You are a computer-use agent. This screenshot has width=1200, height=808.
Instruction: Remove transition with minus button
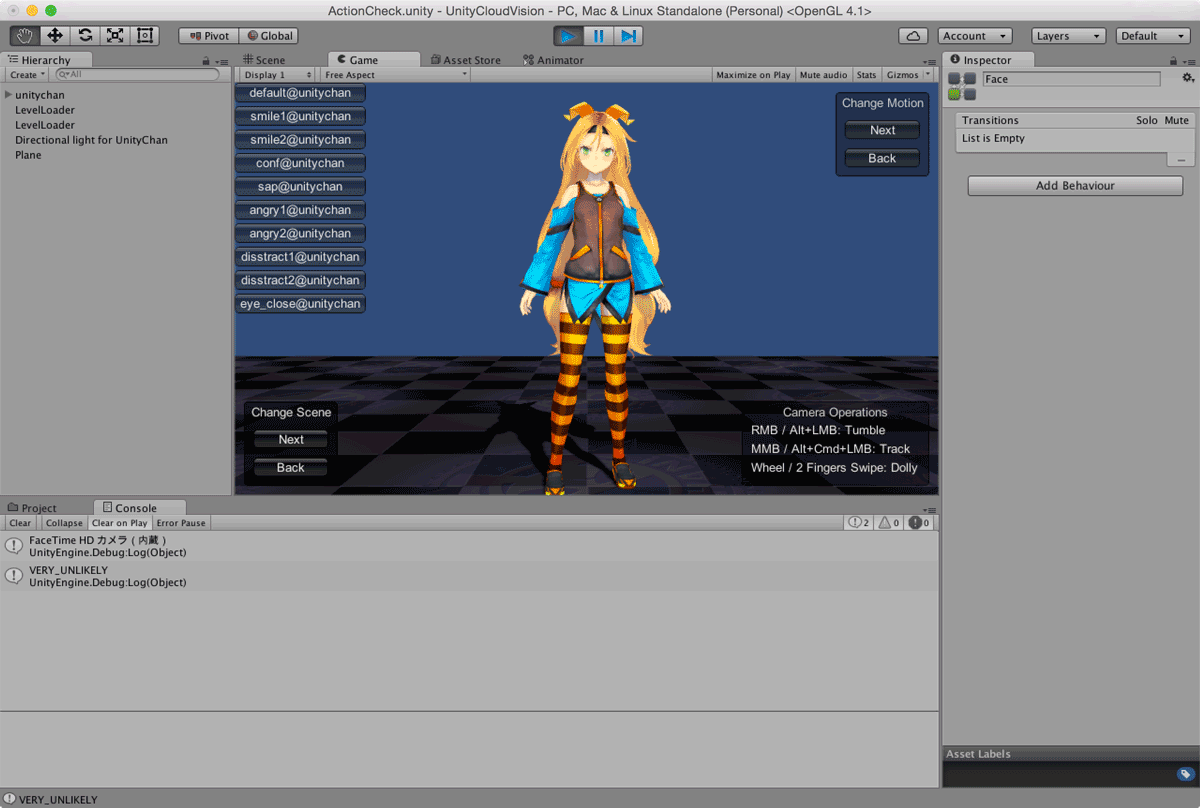coord(1181,160)
